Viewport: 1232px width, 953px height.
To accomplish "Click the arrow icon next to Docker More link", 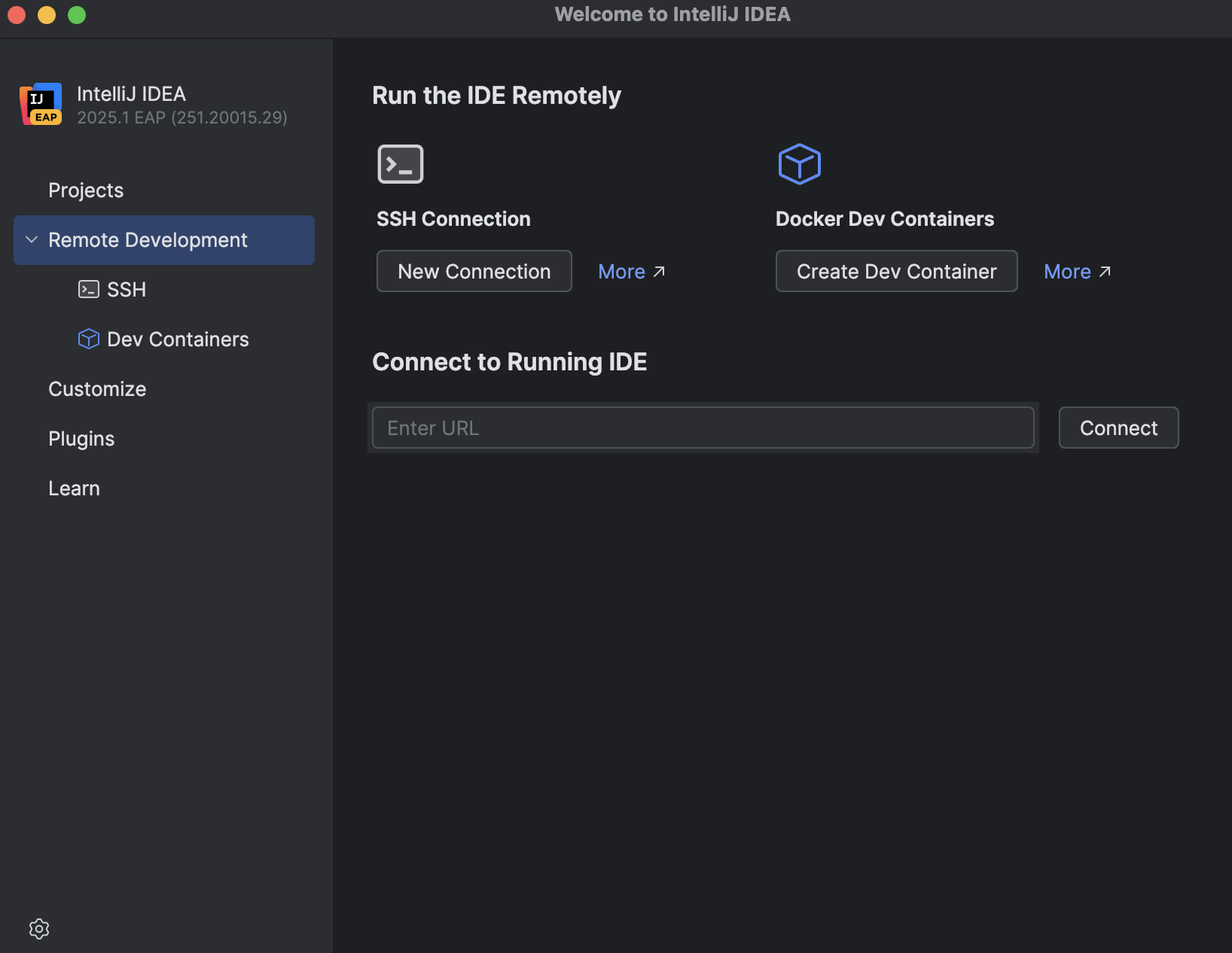I will tap(1105, 270).
